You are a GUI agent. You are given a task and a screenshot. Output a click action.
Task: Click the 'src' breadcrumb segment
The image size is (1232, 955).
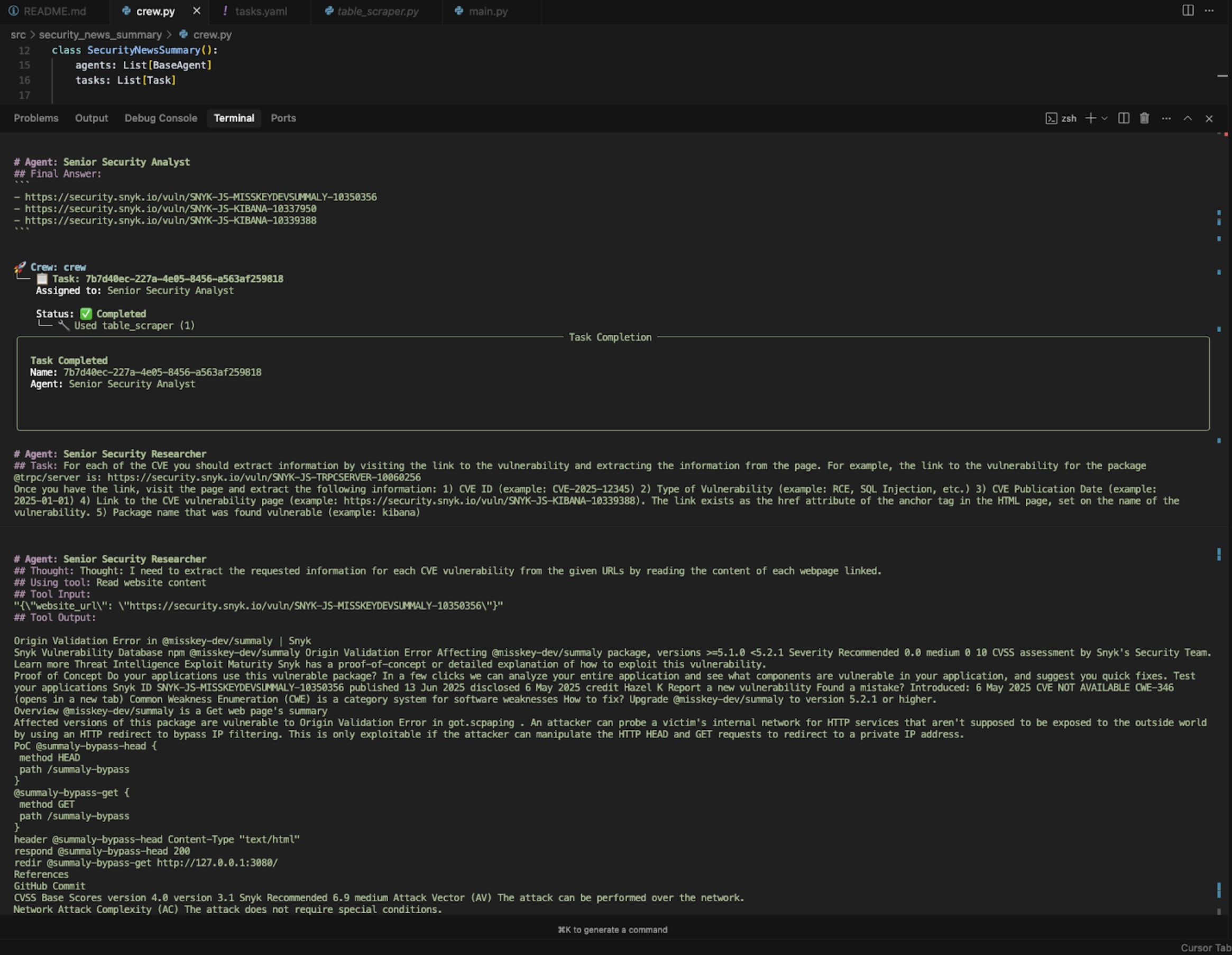[18, 34]
